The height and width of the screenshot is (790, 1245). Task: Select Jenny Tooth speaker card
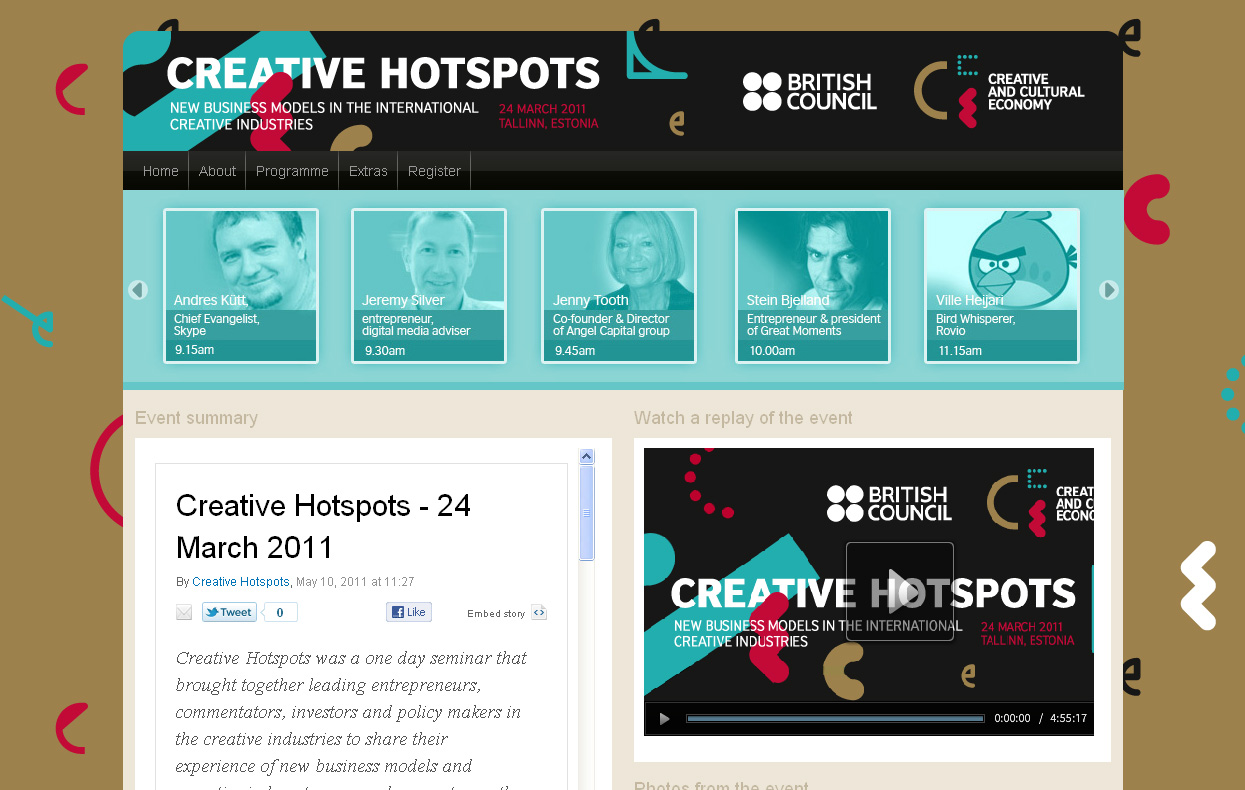619,286
